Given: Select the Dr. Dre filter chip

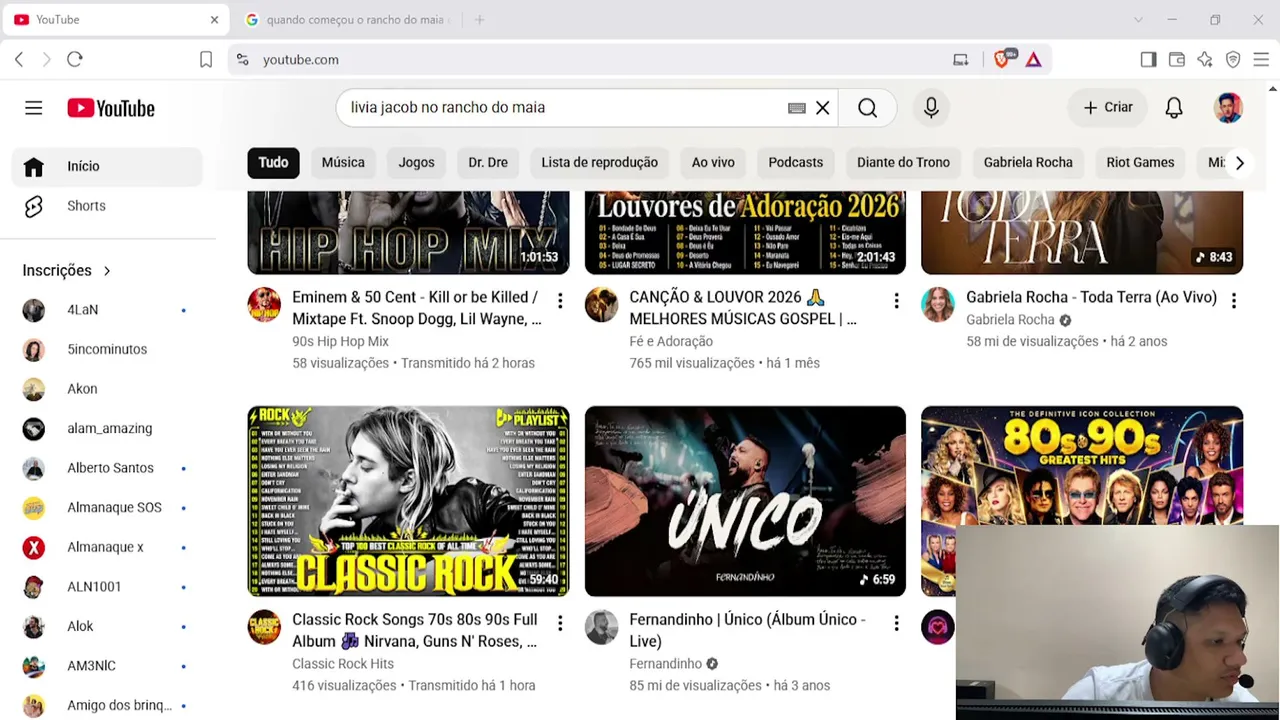Looking at the screenshot, I should 488,163.
